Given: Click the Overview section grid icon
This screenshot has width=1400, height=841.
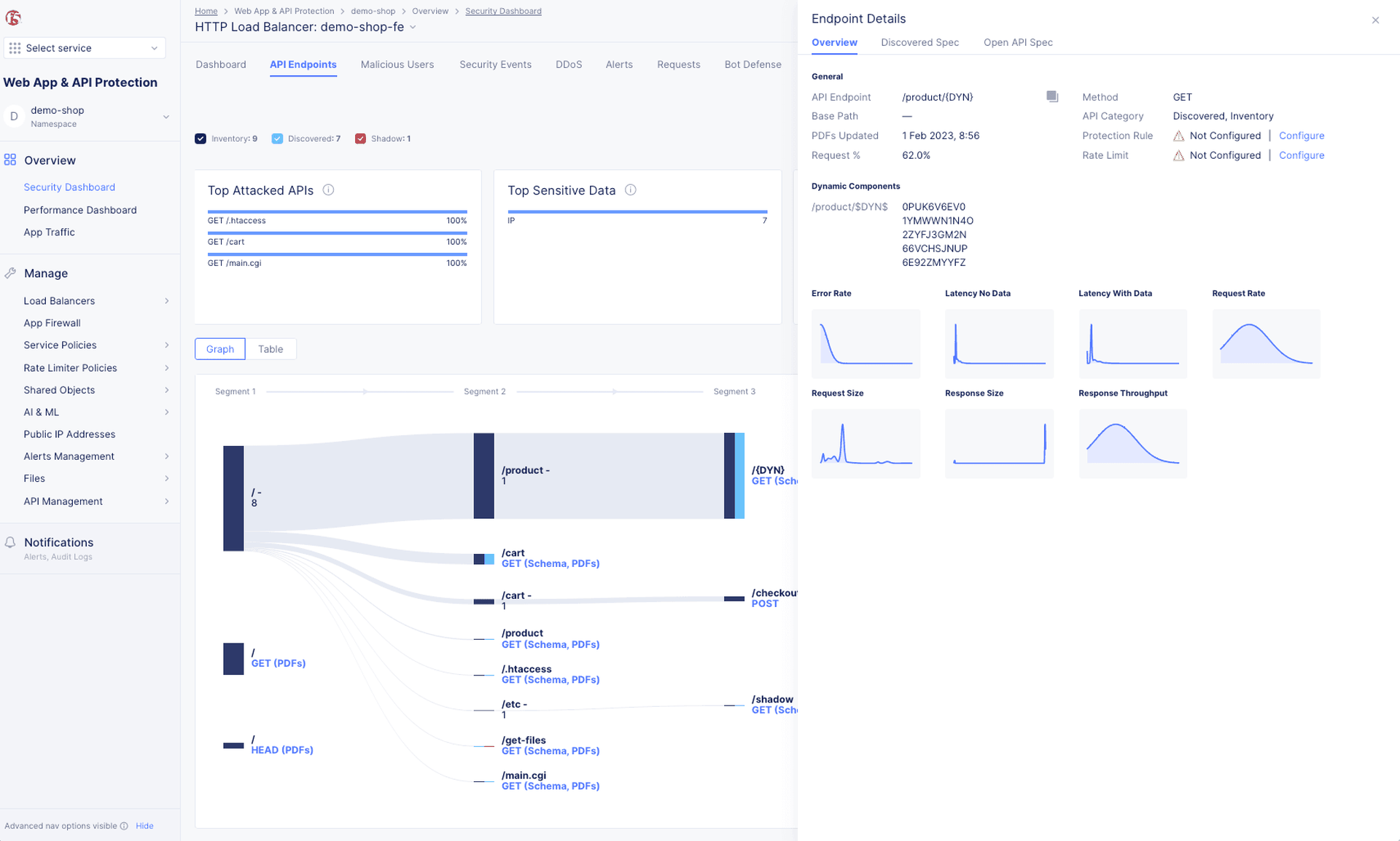Looking at the screenshot, I should pyautogui.click(x=10, y=160).
